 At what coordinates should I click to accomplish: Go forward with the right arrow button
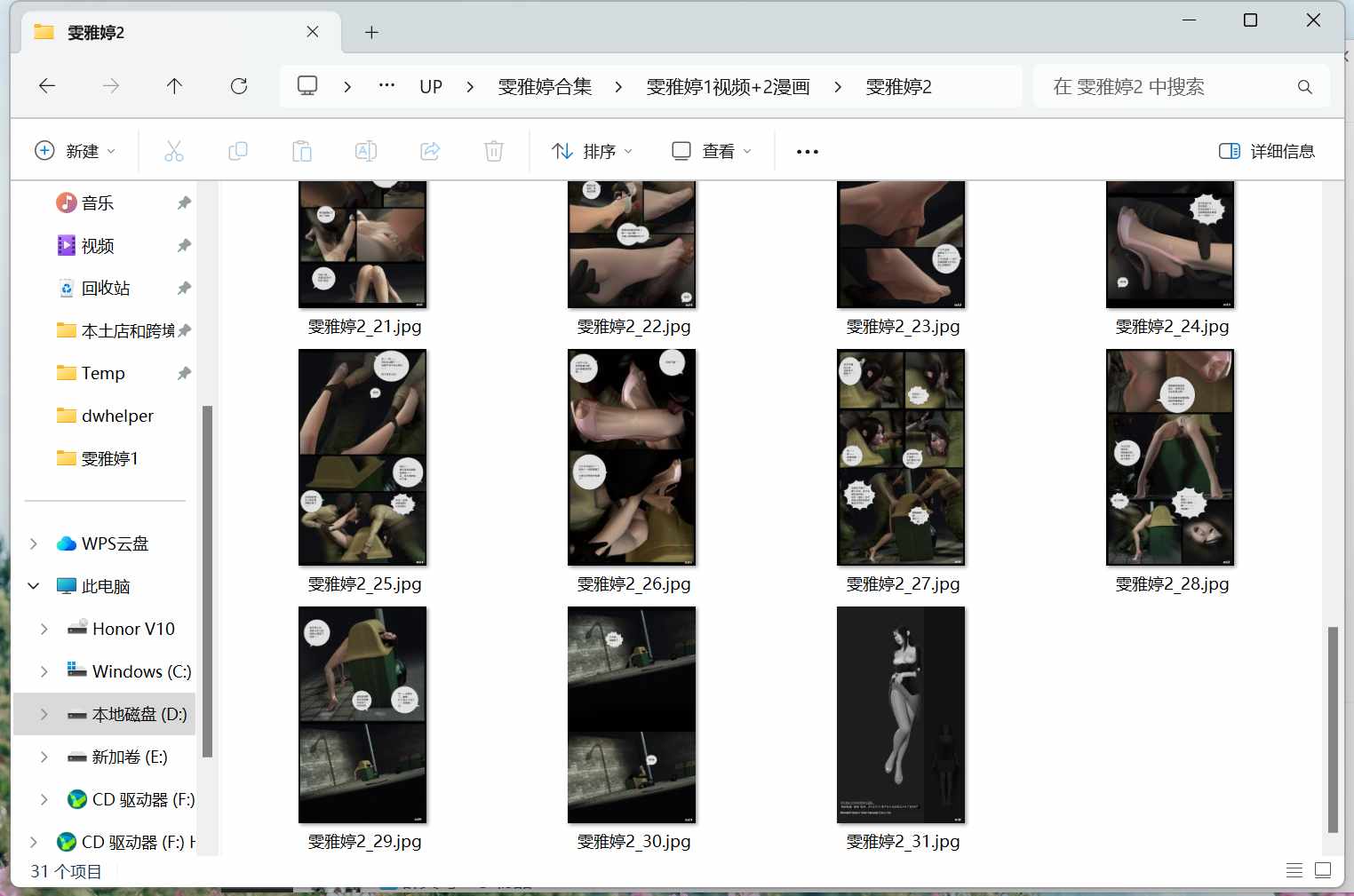[111, 86]
